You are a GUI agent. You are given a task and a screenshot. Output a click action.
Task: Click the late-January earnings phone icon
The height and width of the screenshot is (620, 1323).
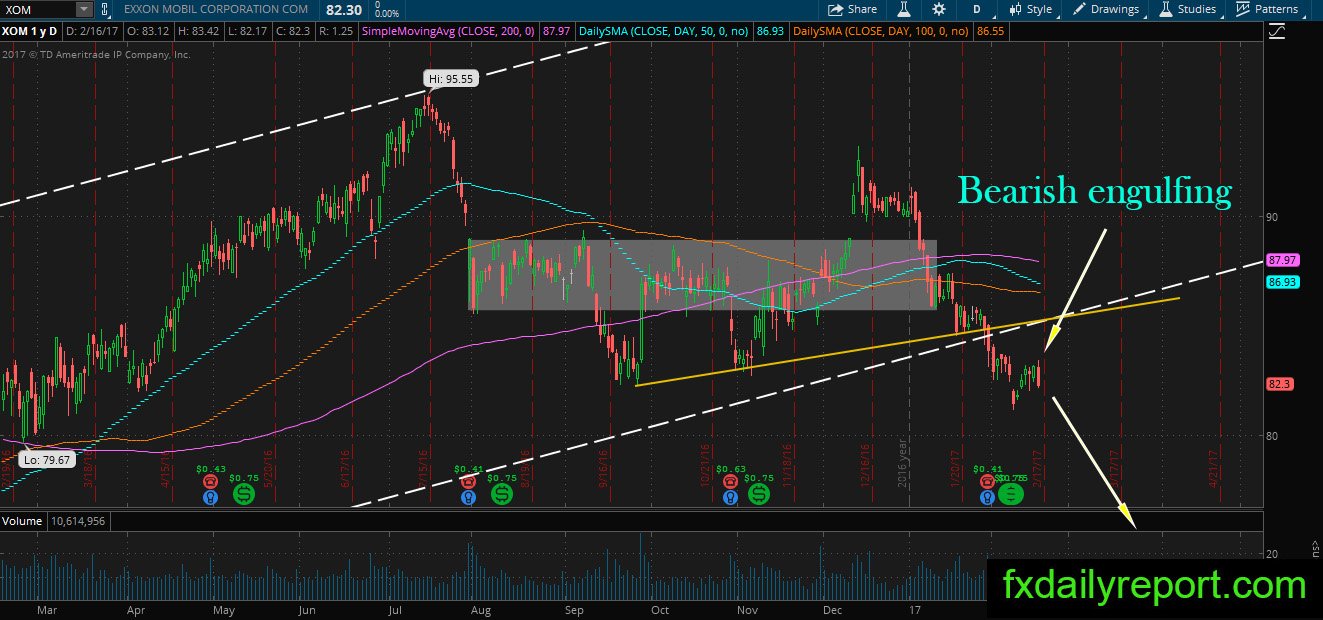click(x=987, y=480)
